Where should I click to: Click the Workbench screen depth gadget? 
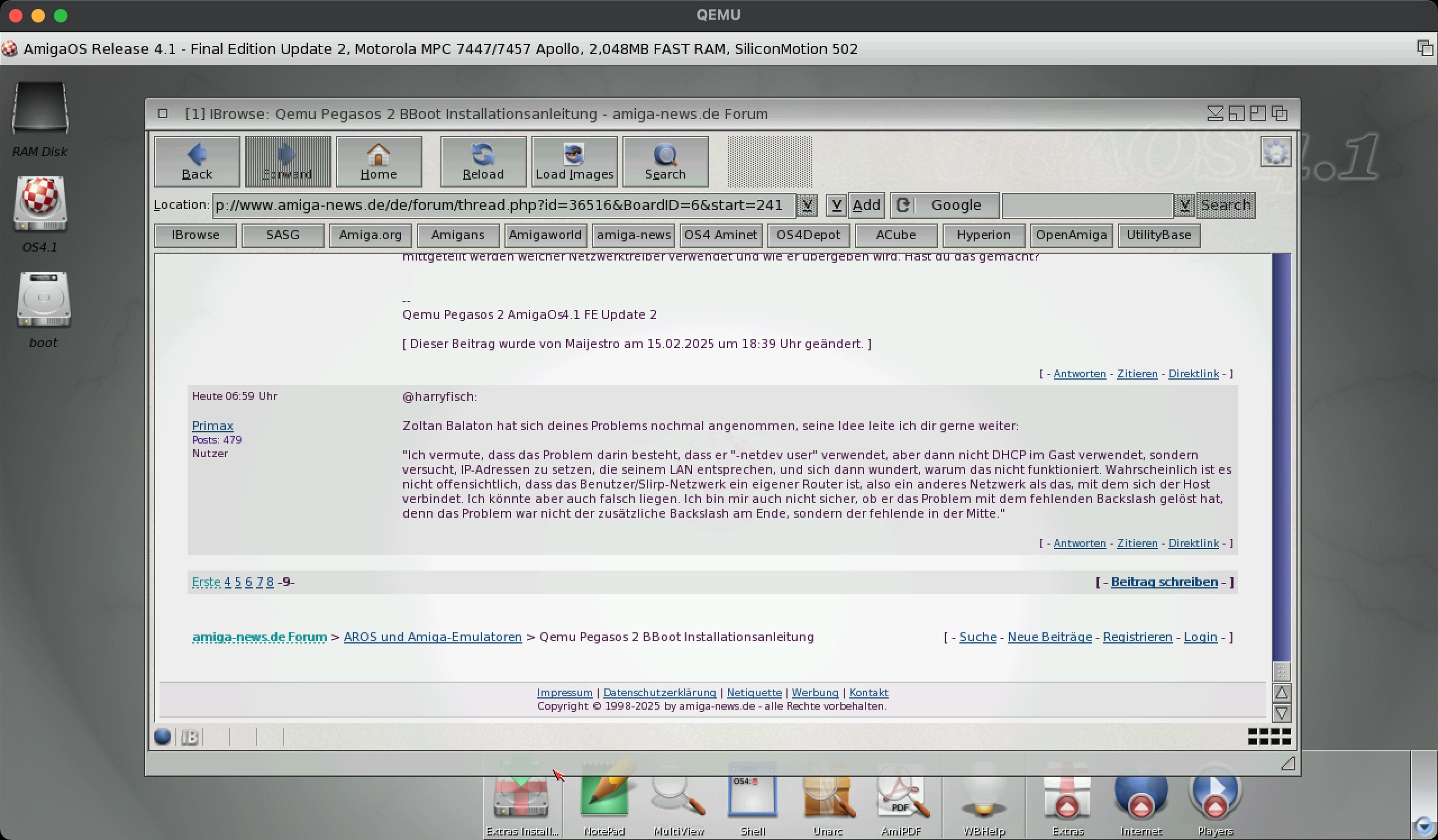click(x=1425, y=48)
